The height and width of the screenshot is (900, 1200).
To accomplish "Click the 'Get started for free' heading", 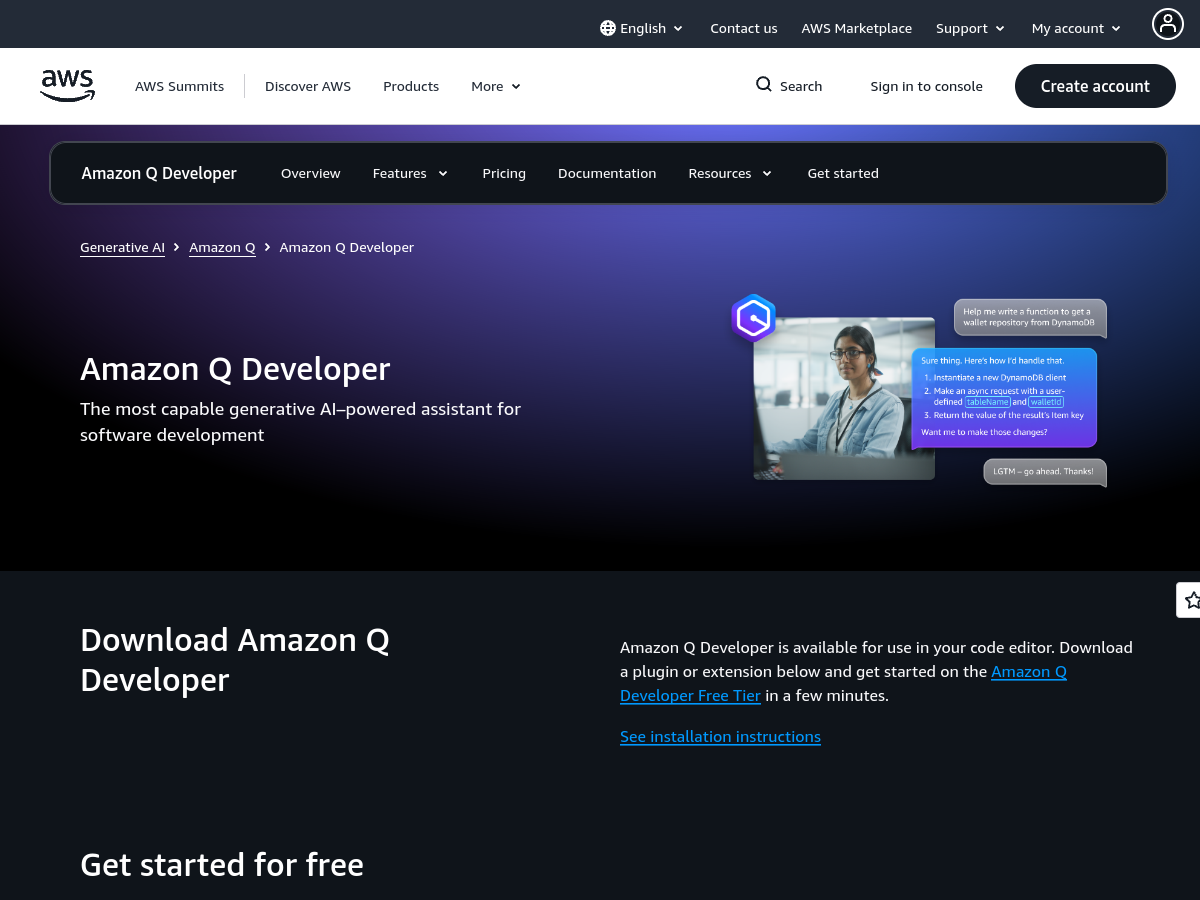I will tap(222, 864).
